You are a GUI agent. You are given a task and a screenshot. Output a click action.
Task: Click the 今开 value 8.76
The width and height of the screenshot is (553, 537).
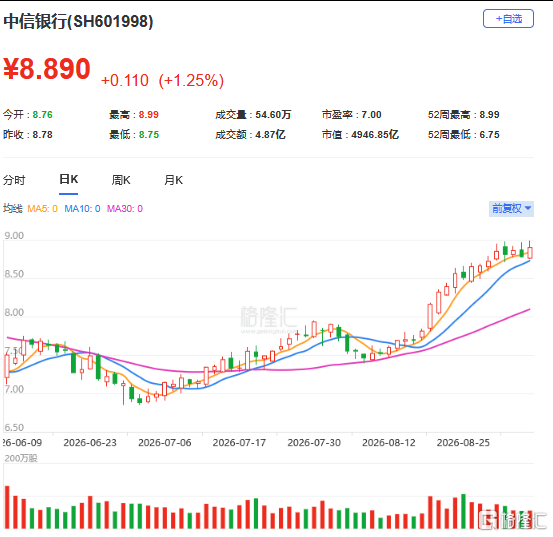coord(42,115)
